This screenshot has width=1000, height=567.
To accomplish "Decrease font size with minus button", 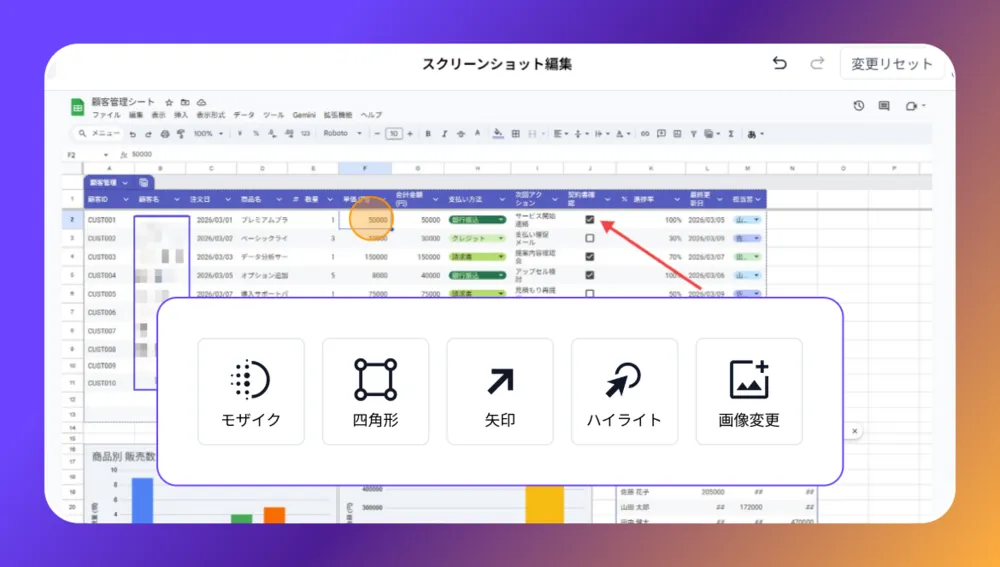I will [x=377, y=134].
